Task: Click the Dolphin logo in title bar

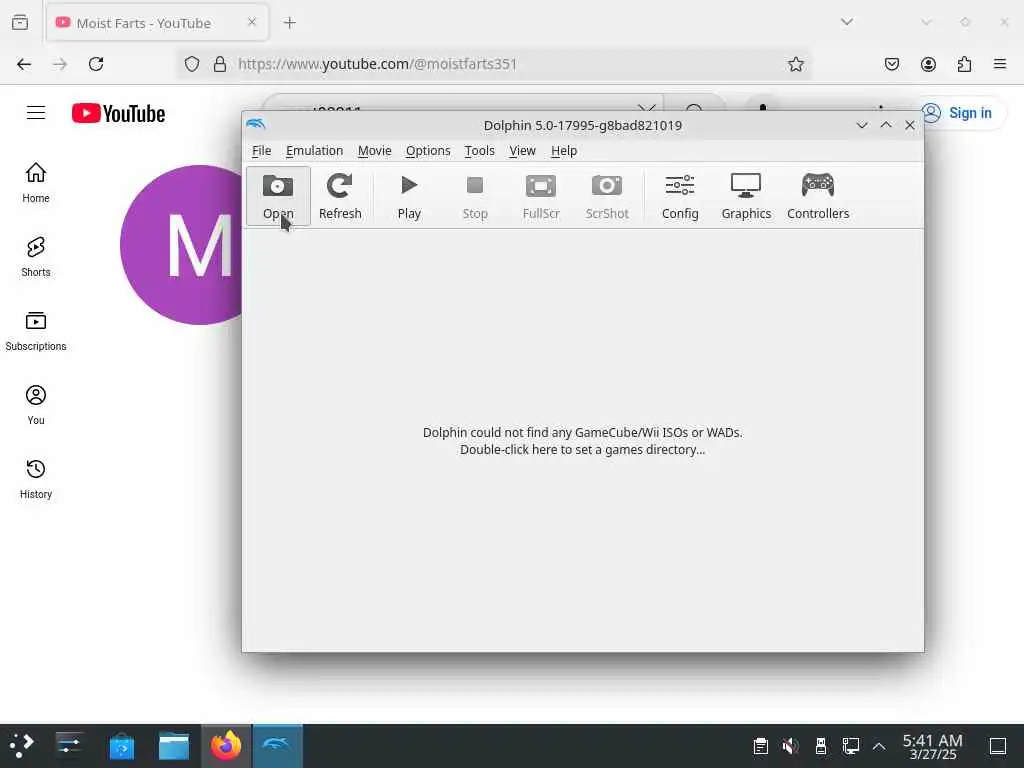Action: 256,124
